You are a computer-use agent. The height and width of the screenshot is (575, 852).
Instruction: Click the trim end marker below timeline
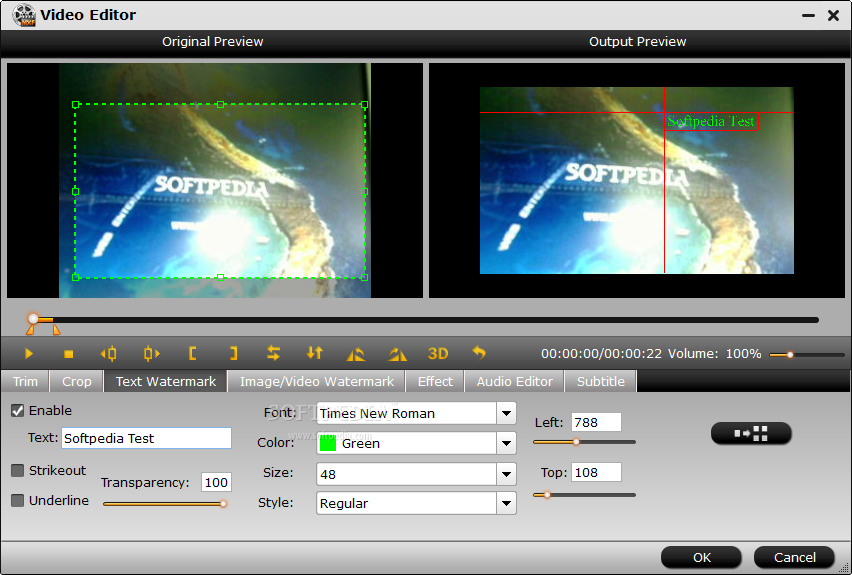pos(57,330)
